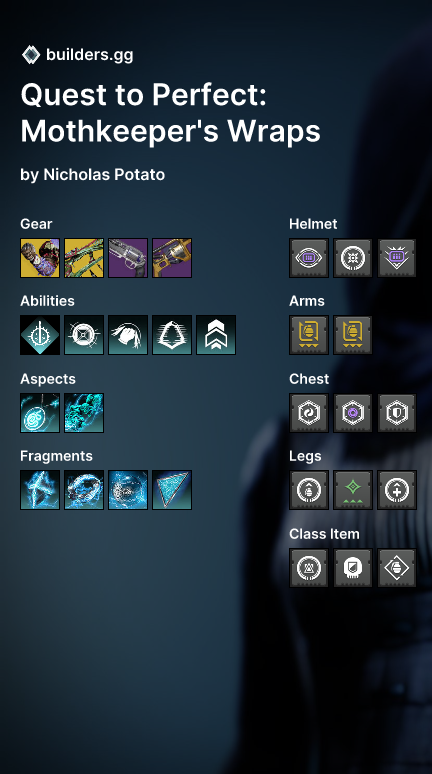Click the diamond-shaped super ability icon
This screenshot has width=432, height=774.
tap(40, 335)
